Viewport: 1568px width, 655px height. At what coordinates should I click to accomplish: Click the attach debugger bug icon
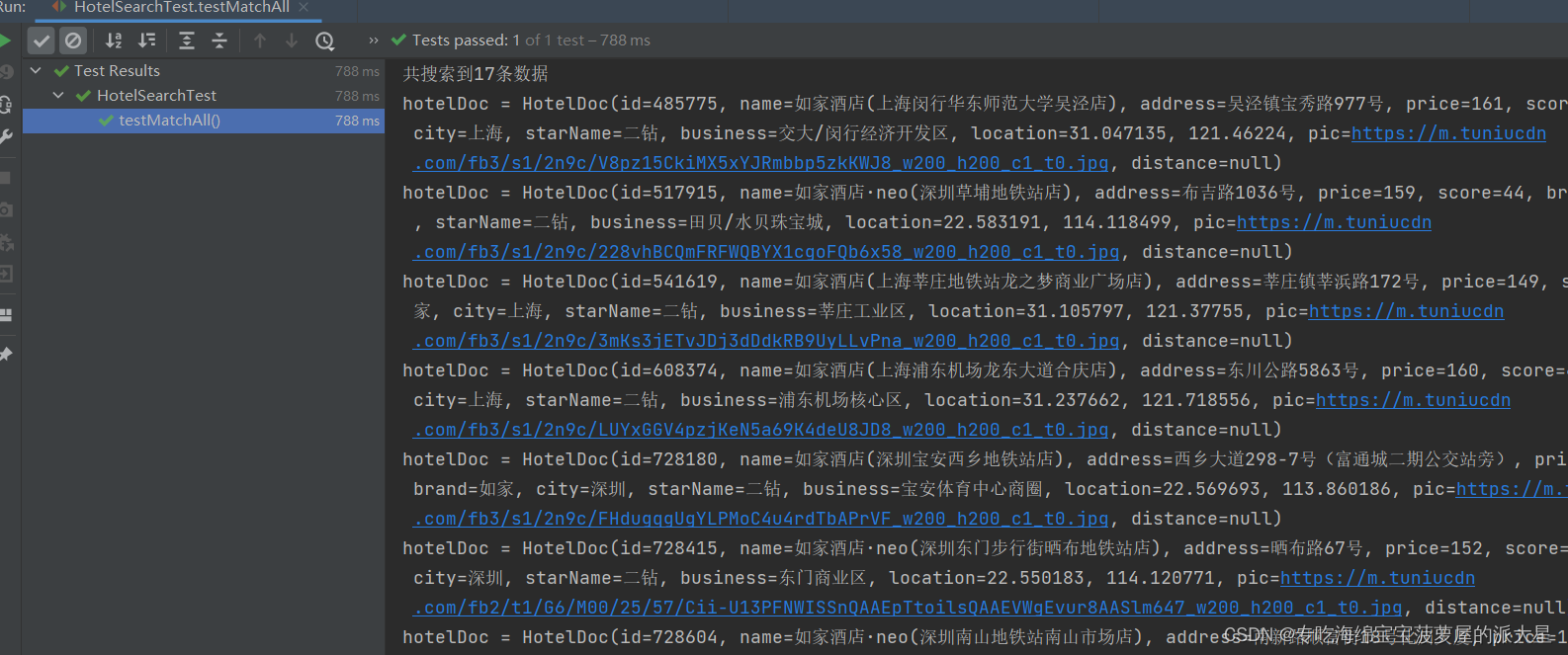[5, 243]
